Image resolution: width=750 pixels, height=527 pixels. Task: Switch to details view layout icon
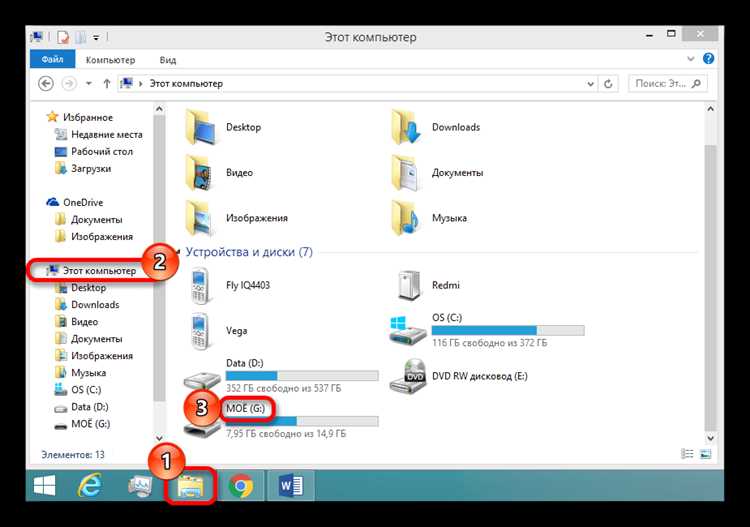[687, 454]
